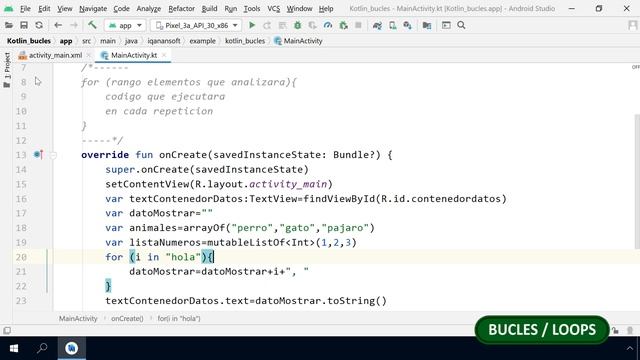
Task: Click the override gutter icon on line 13
Action: 38,155
